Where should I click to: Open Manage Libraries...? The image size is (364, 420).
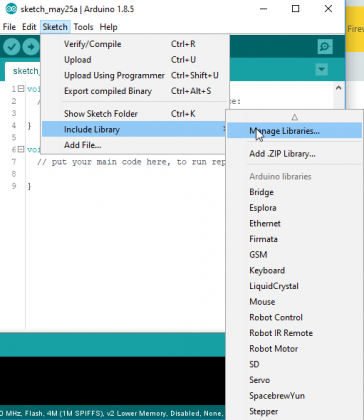tap(294, 131)
